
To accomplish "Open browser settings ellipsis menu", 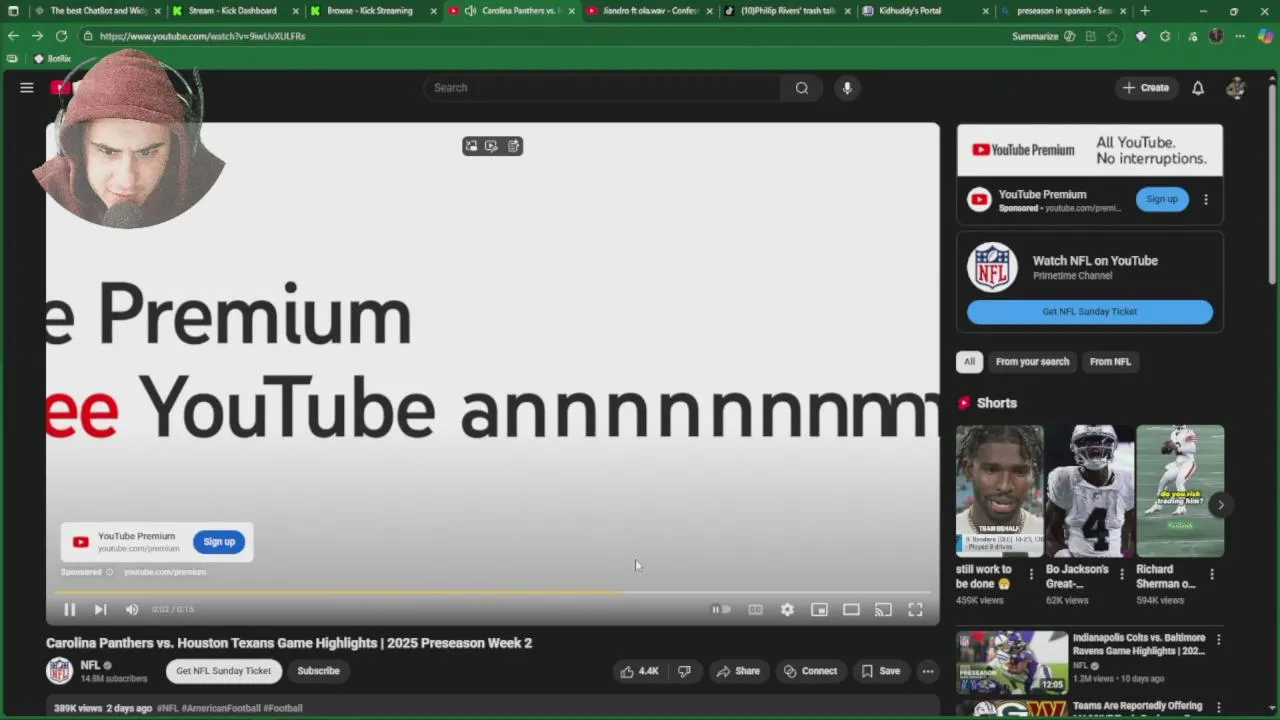I will (1240, 36).
